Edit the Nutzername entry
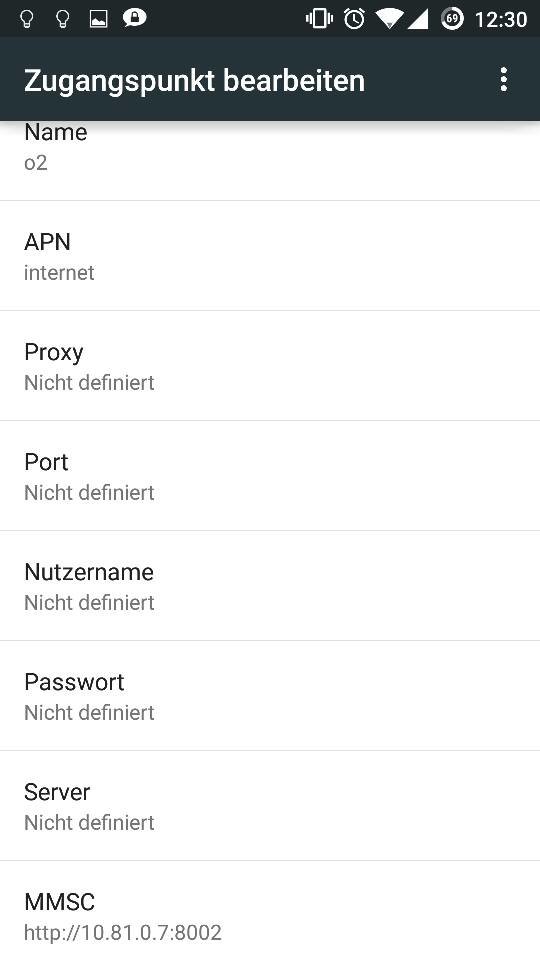The image size is (540, 960). tap(270, 586)
